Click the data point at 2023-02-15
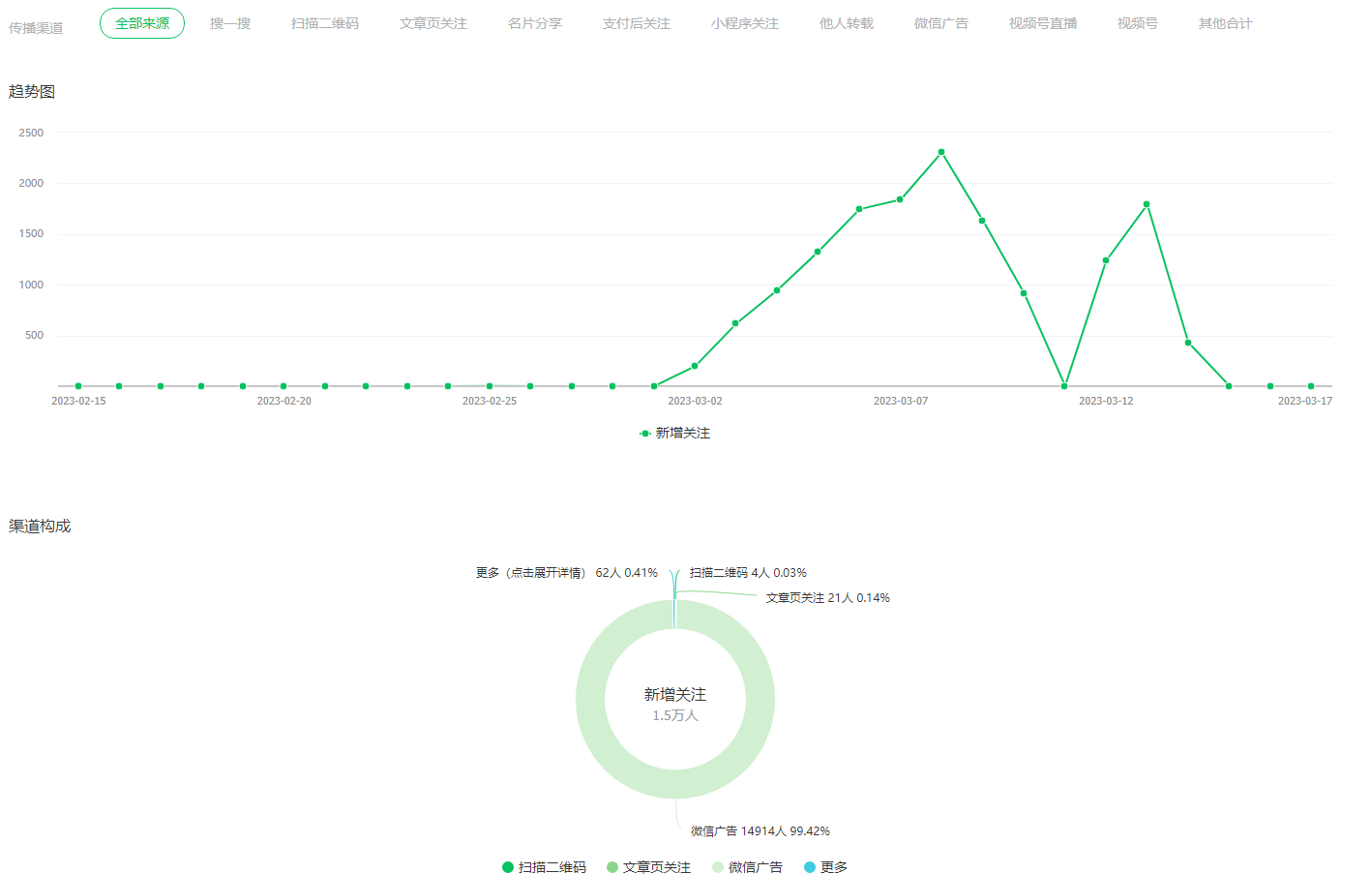1372x874 pixels. click(x=78, y=386)
